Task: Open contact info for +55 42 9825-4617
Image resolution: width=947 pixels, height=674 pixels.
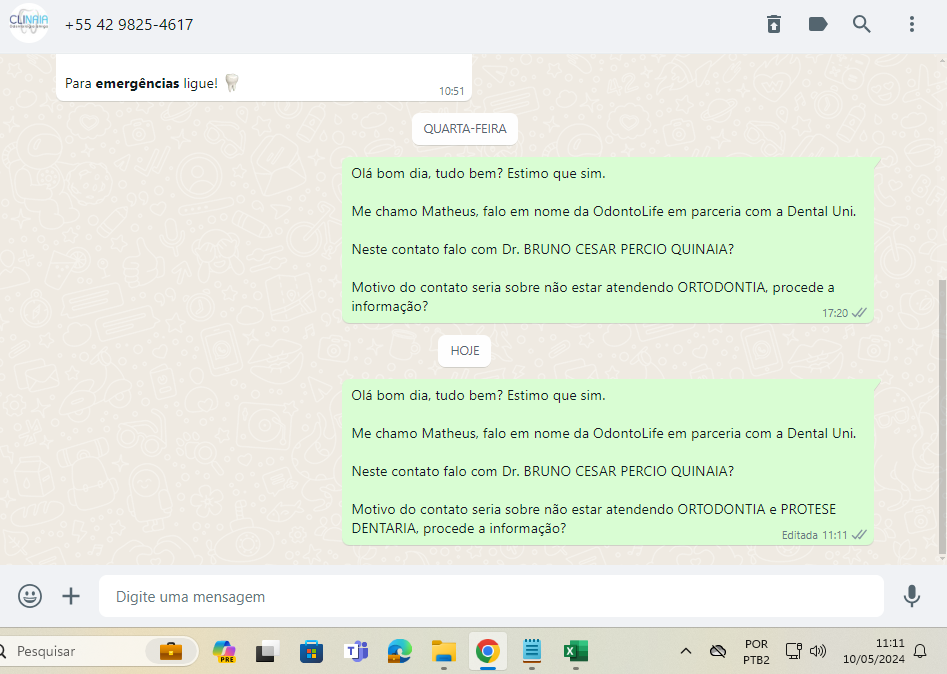Action: (x=129, y=25)
